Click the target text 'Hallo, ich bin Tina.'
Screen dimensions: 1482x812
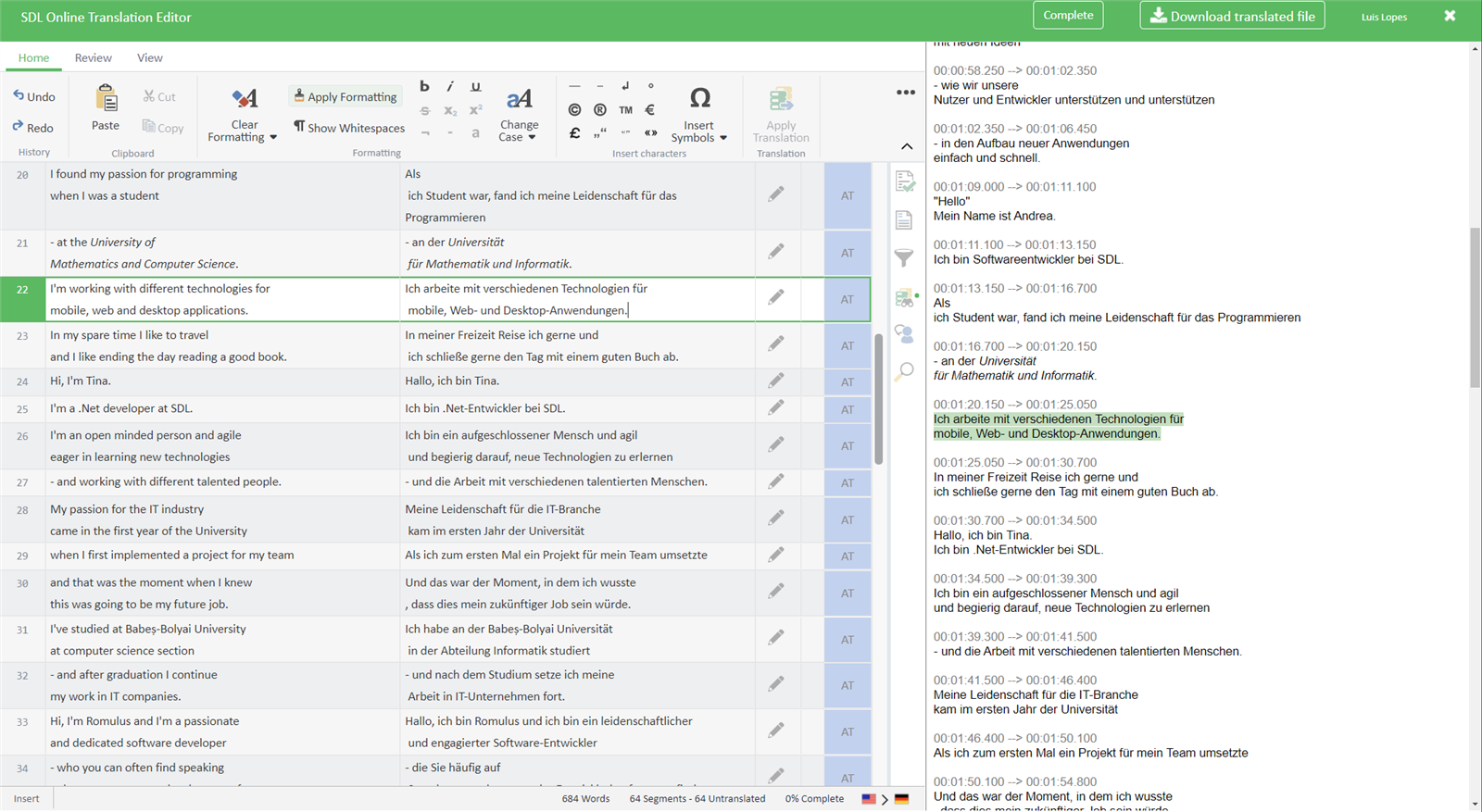point(452,381)
